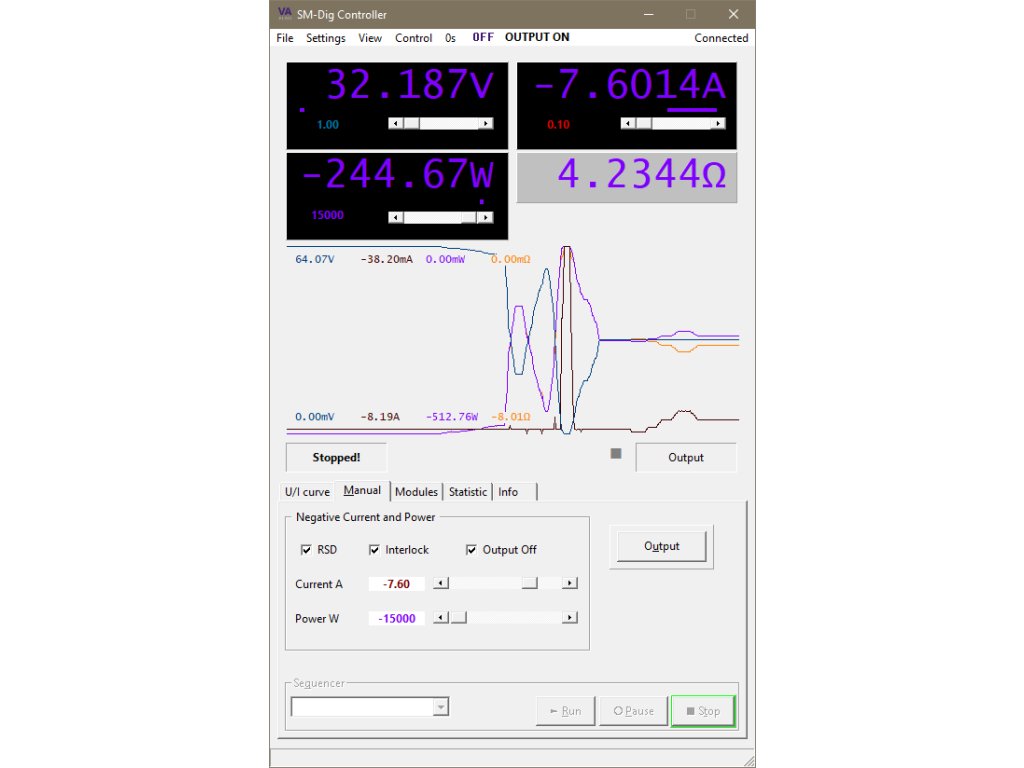Uncheck the RSD checkbox
Screen dimensions: 1024x768
(306, 550)
